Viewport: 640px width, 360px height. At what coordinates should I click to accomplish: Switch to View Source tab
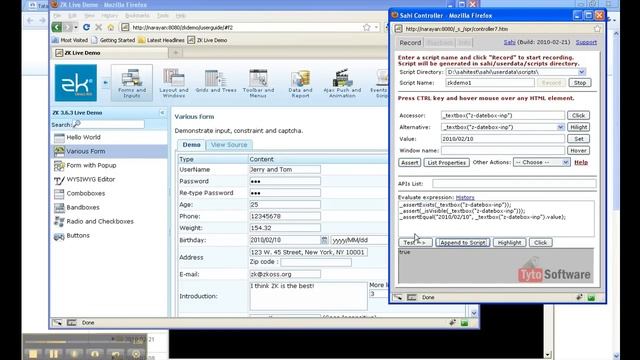229,145
